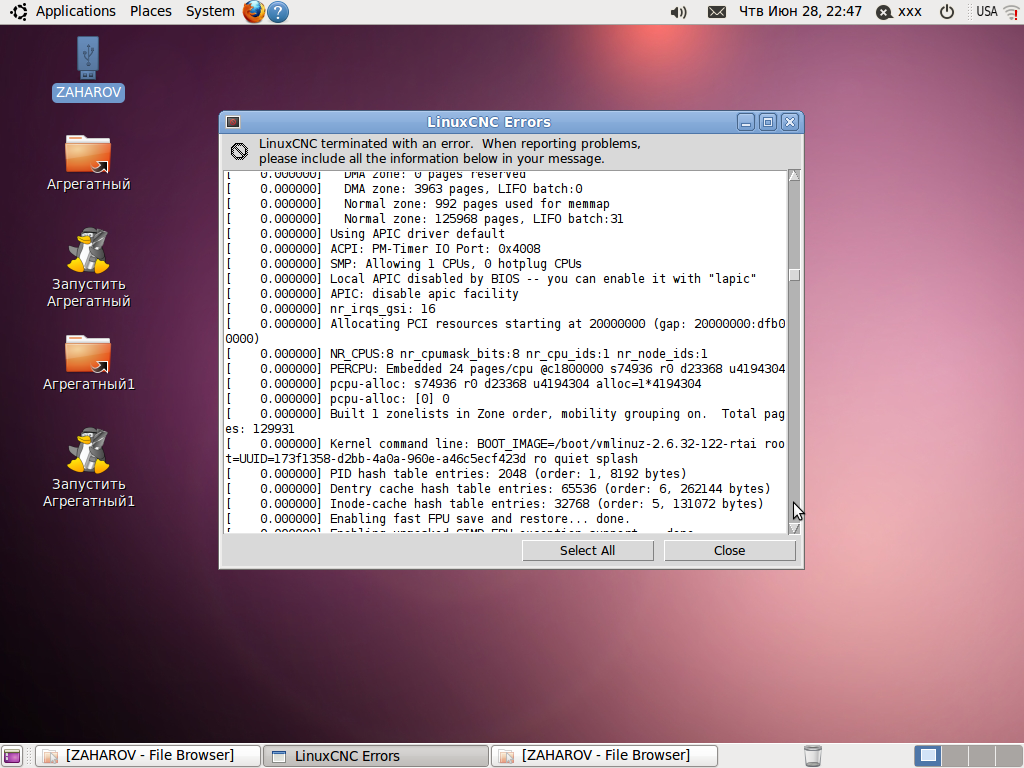This screenshot has width=1024, height=768.
Task: Click the LinuxCNC Errors title bar text
Action: [x=488, y=122]
